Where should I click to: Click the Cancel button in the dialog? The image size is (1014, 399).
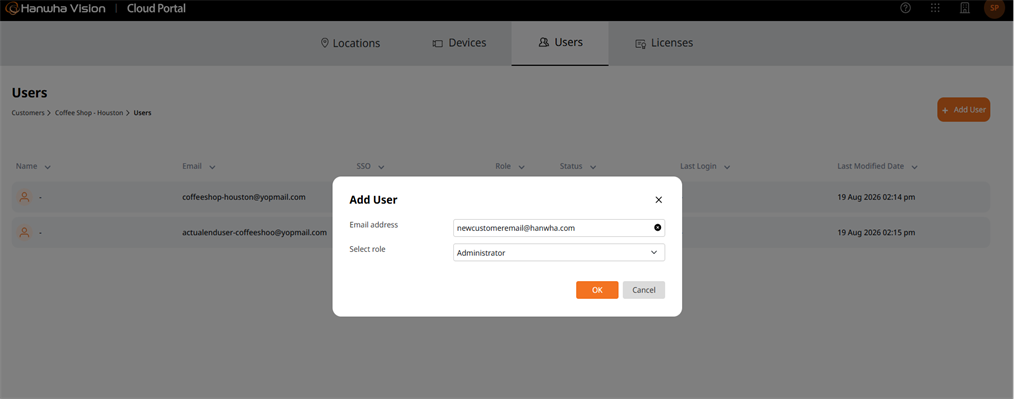click(643, 290)
